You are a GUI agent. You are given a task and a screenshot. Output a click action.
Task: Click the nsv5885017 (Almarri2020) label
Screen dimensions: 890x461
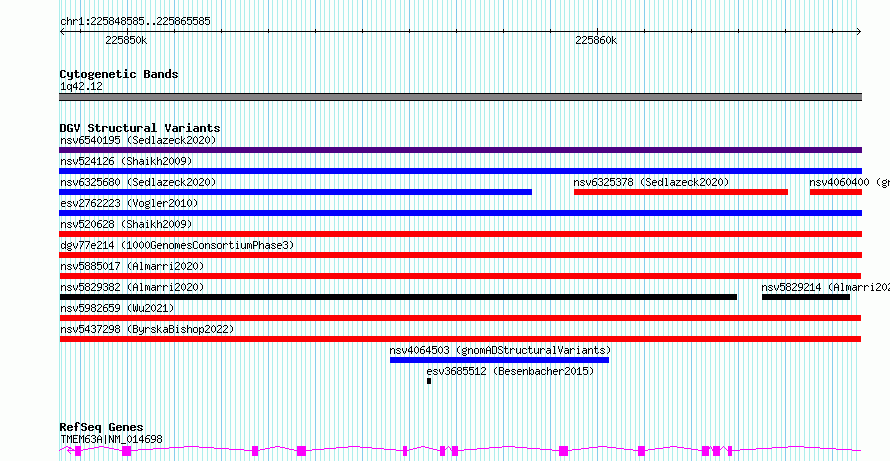[x=132, y=266]
